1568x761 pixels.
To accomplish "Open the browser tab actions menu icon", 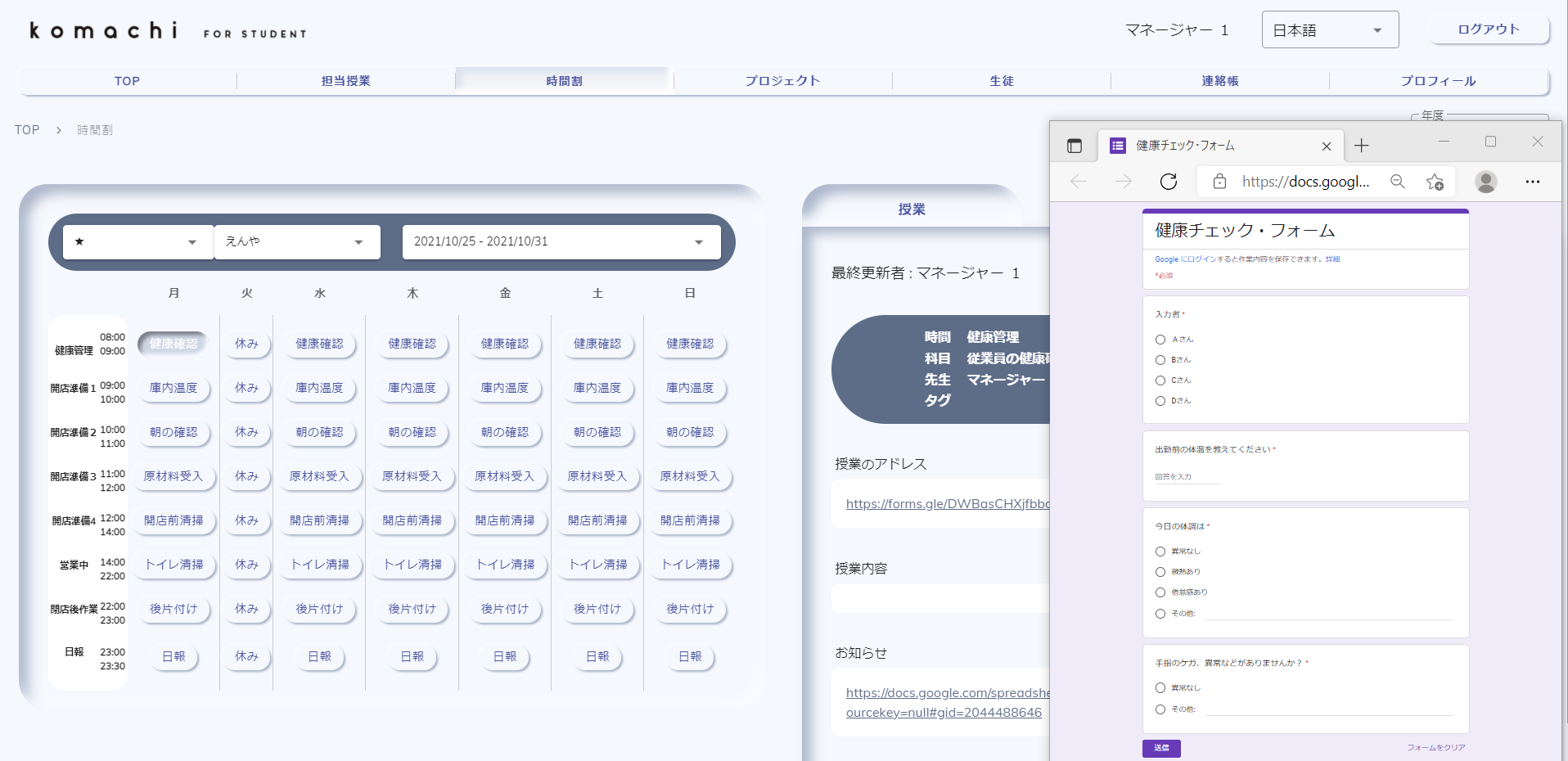I will [x=1075, y=146].
